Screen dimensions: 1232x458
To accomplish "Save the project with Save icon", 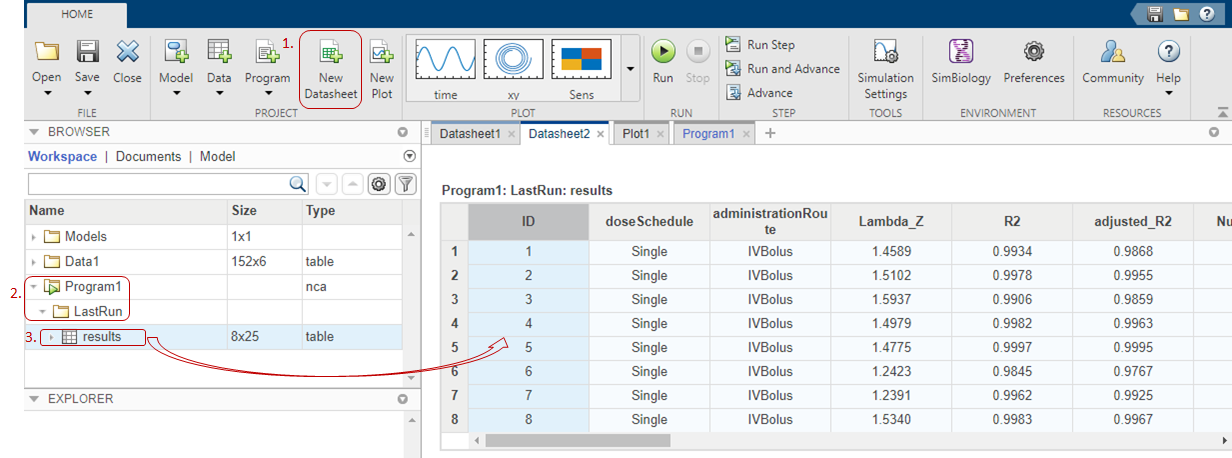I will 87,52.
